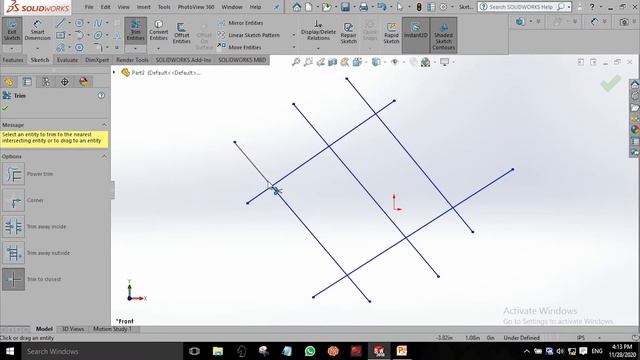
Task: Open the SOLIDWORKS Add-Ins tab
Action: 183,60
